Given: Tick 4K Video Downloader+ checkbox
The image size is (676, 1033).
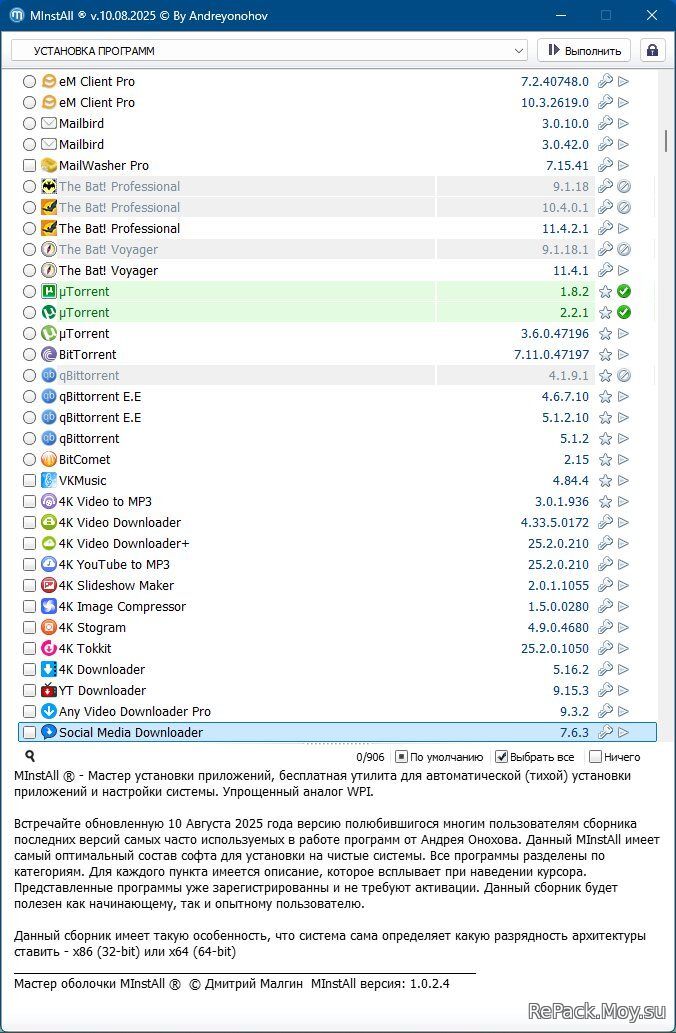Looking at the screenshot, I should [x=29, y=544].
